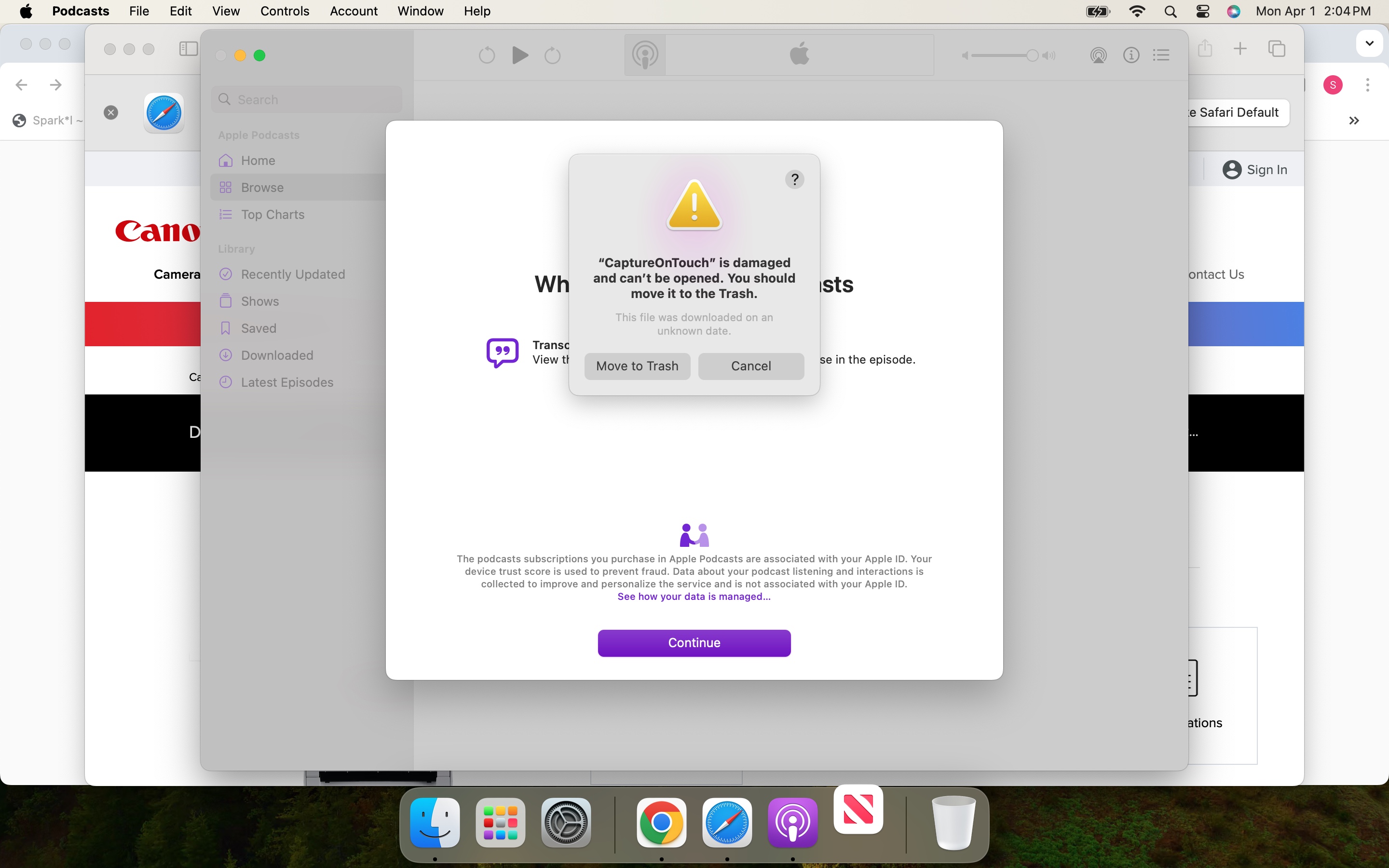Screen dimensions: 1389x868
Task: Click the Move to Trash button
Action: 637,366
